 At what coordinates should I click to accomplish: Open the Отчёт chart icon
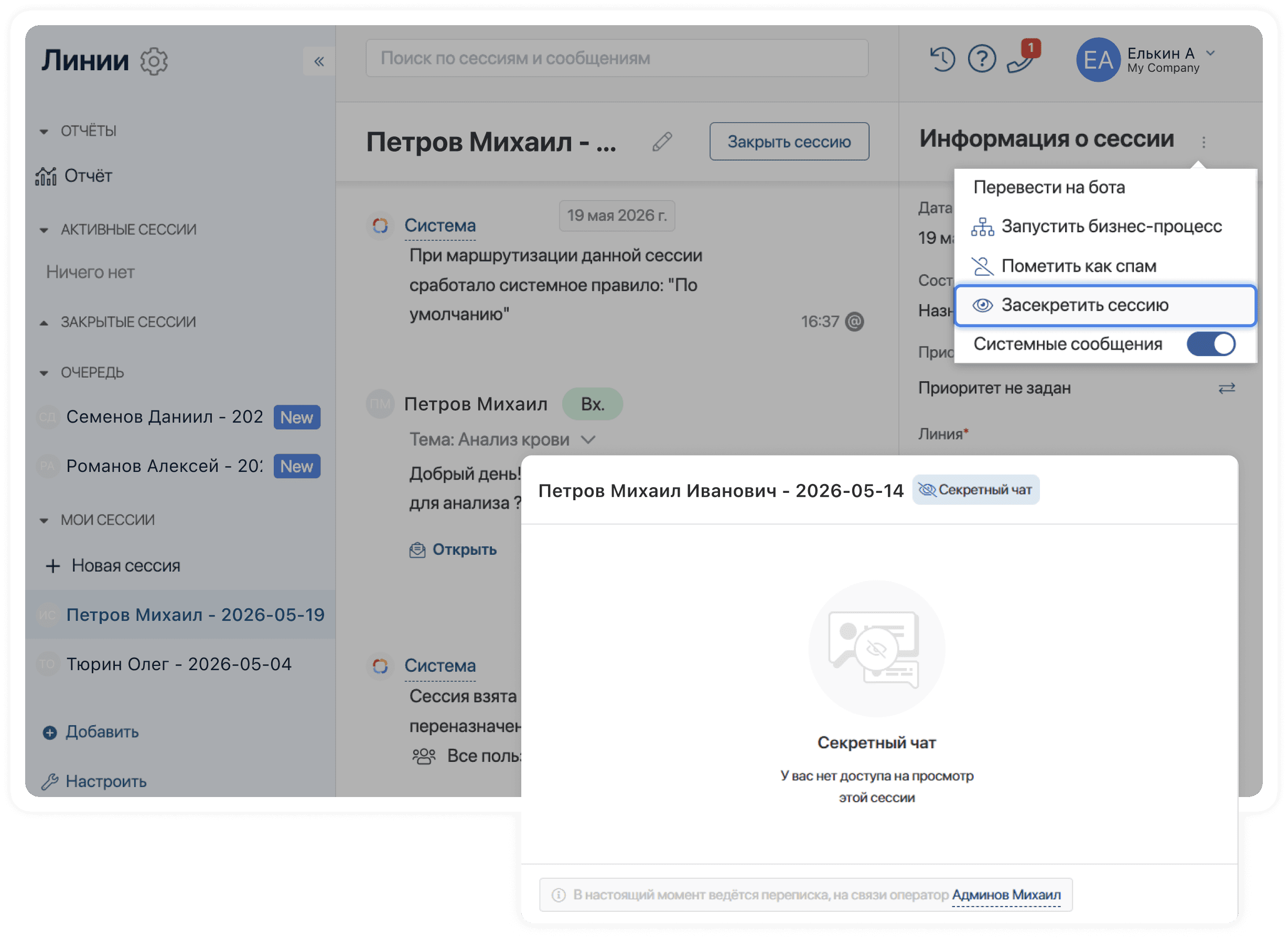[x=46, y=177]
